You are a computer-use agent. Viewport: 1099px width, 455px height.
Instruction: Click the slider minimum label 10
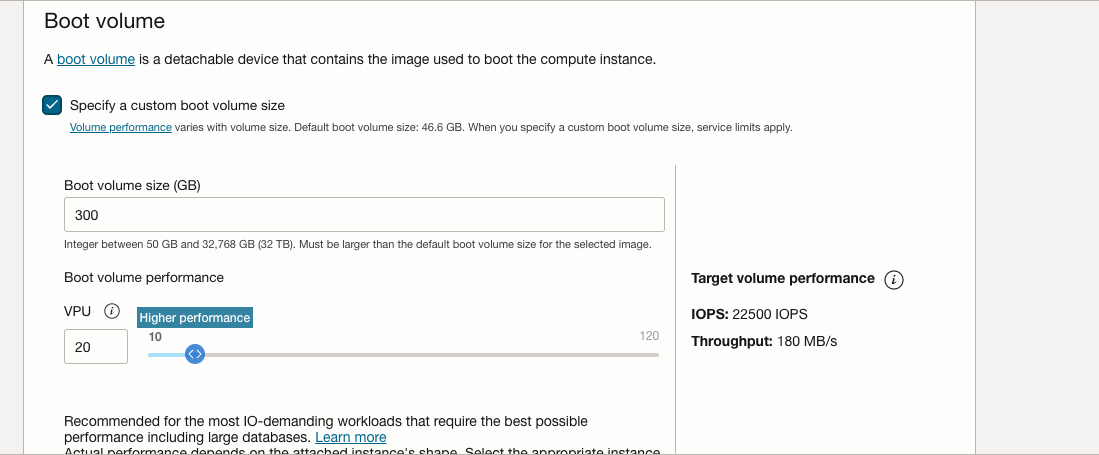[155, 337]
